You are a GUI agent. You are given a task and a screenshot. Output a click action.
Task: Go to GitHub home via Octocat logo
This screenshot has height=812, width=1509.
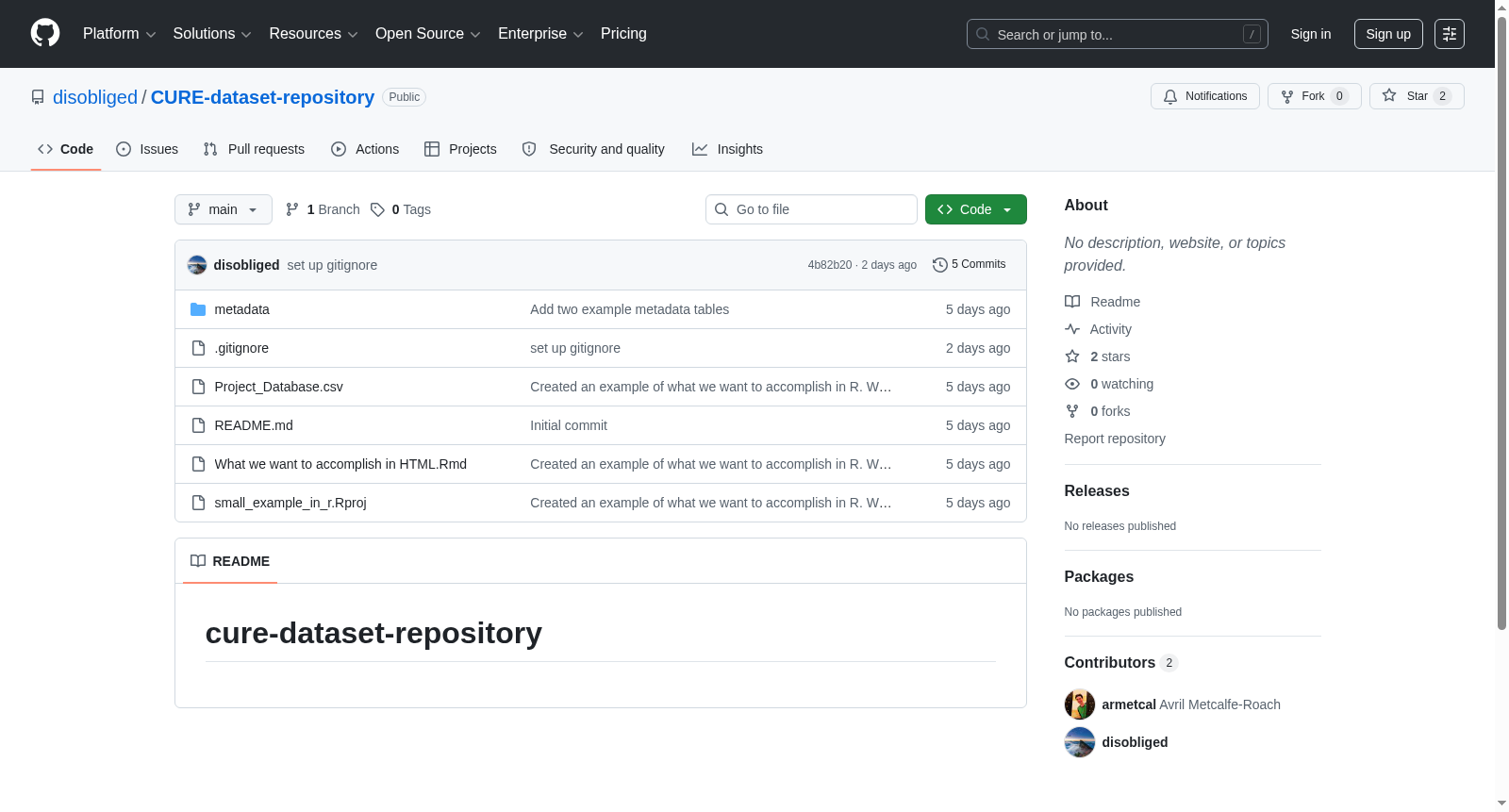coord(45,33)
